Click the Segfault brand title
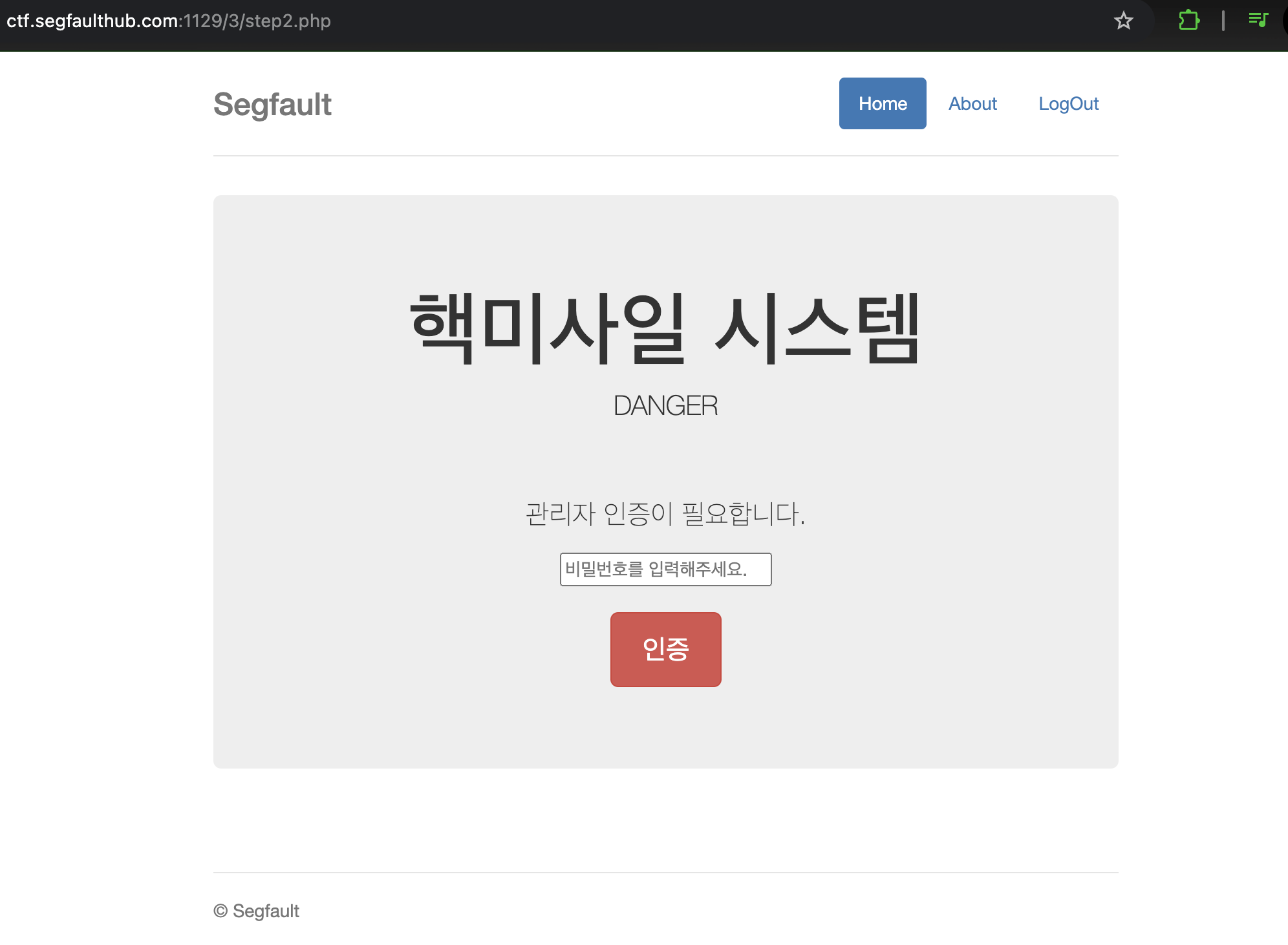The image size is (1288, 945). tap(272, 105)
